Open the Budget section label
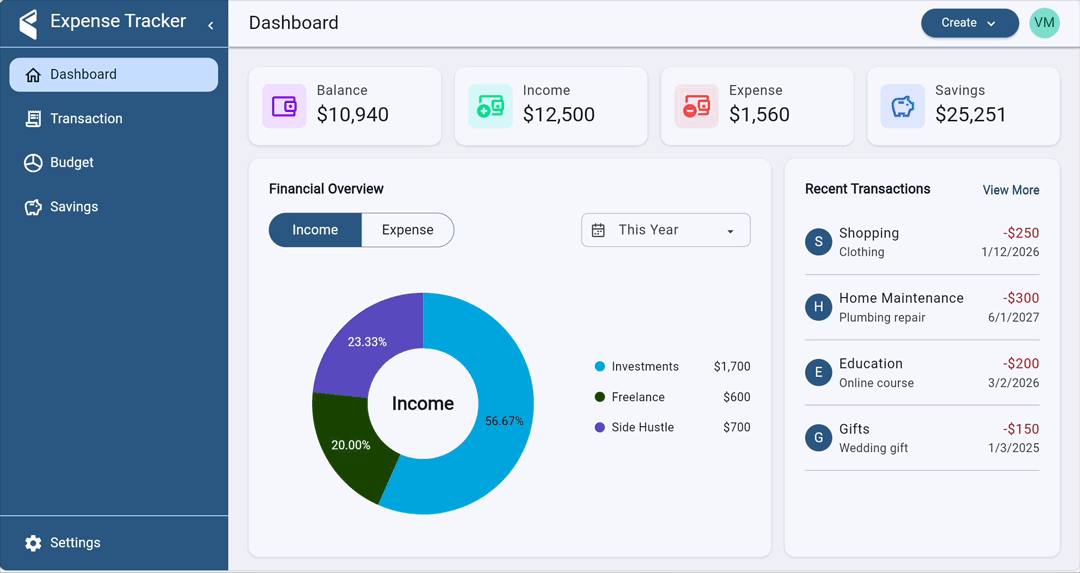 [72, 163]
